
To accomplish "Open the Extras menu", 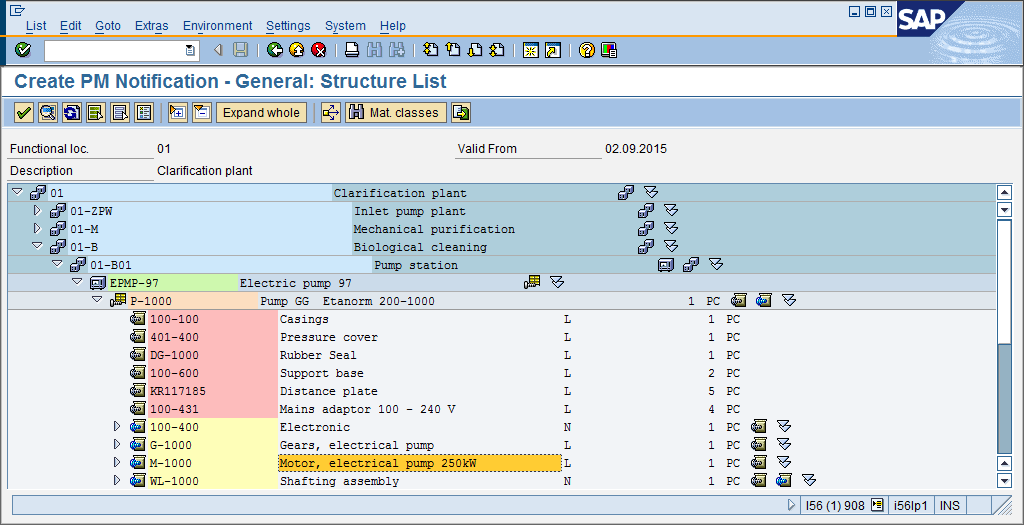I will [x=152, y=26].
